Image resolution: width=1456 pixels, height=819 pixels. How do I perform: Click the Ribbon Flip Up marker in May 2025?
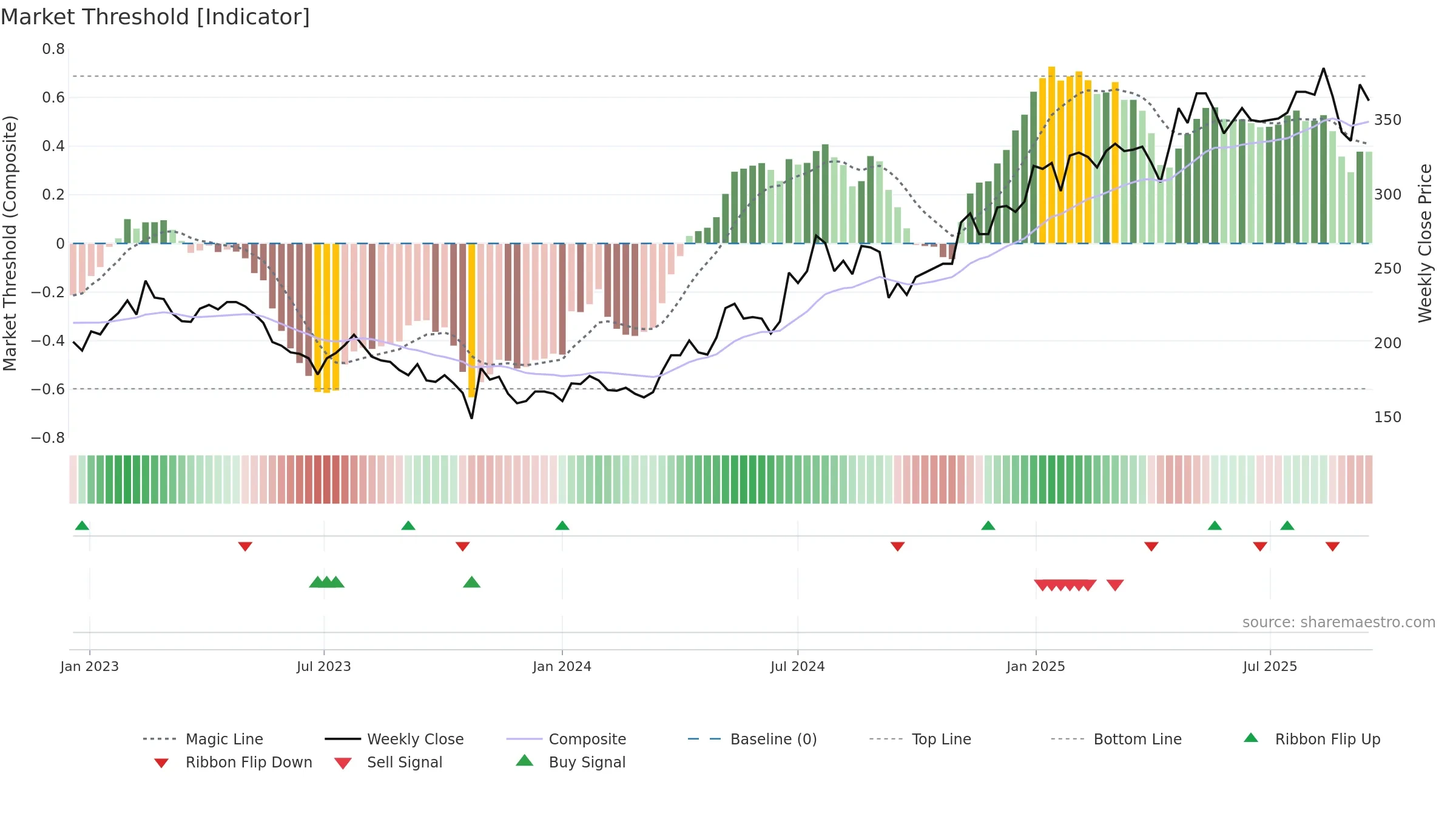[x=1215, y=525]
